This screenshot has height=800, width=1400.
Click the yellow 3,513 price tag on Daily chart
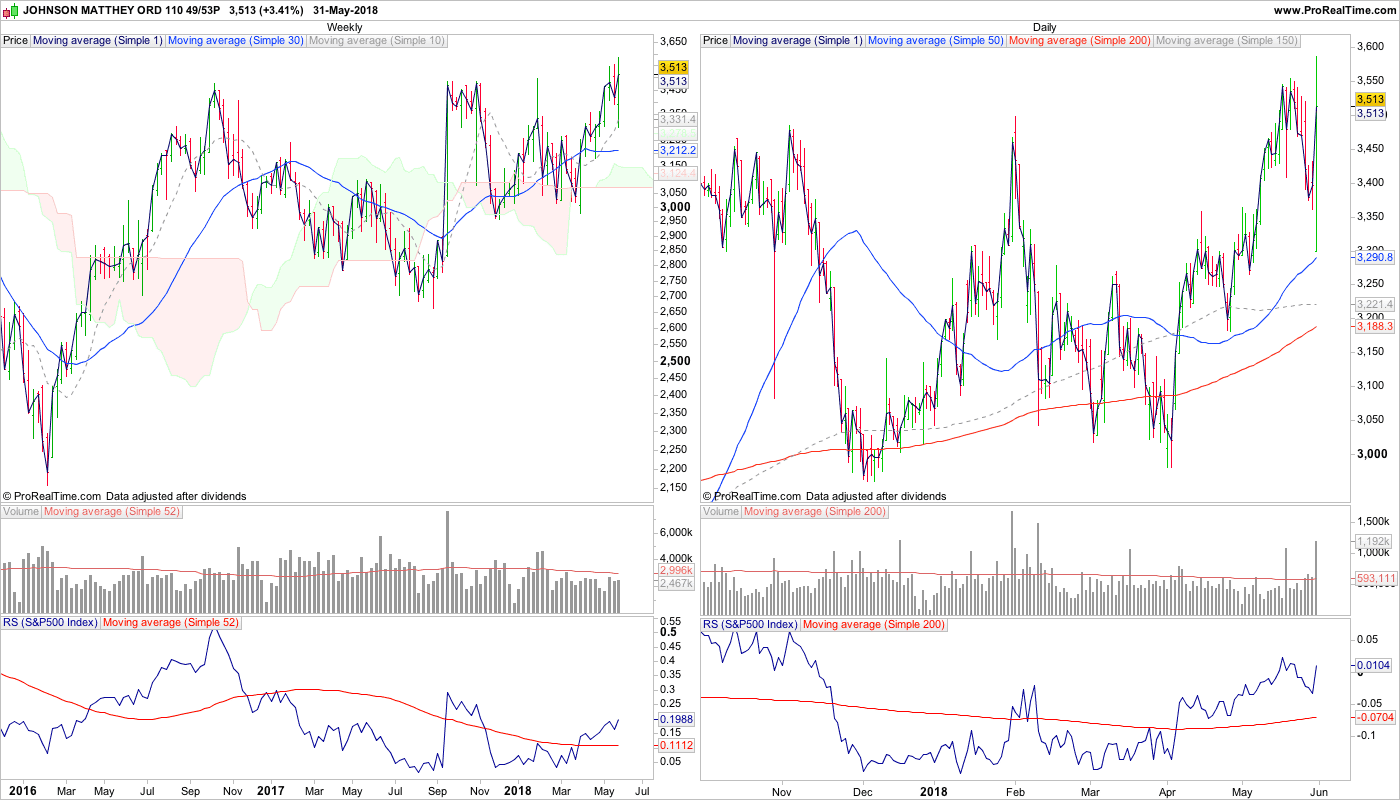(x=1370, y=99)
